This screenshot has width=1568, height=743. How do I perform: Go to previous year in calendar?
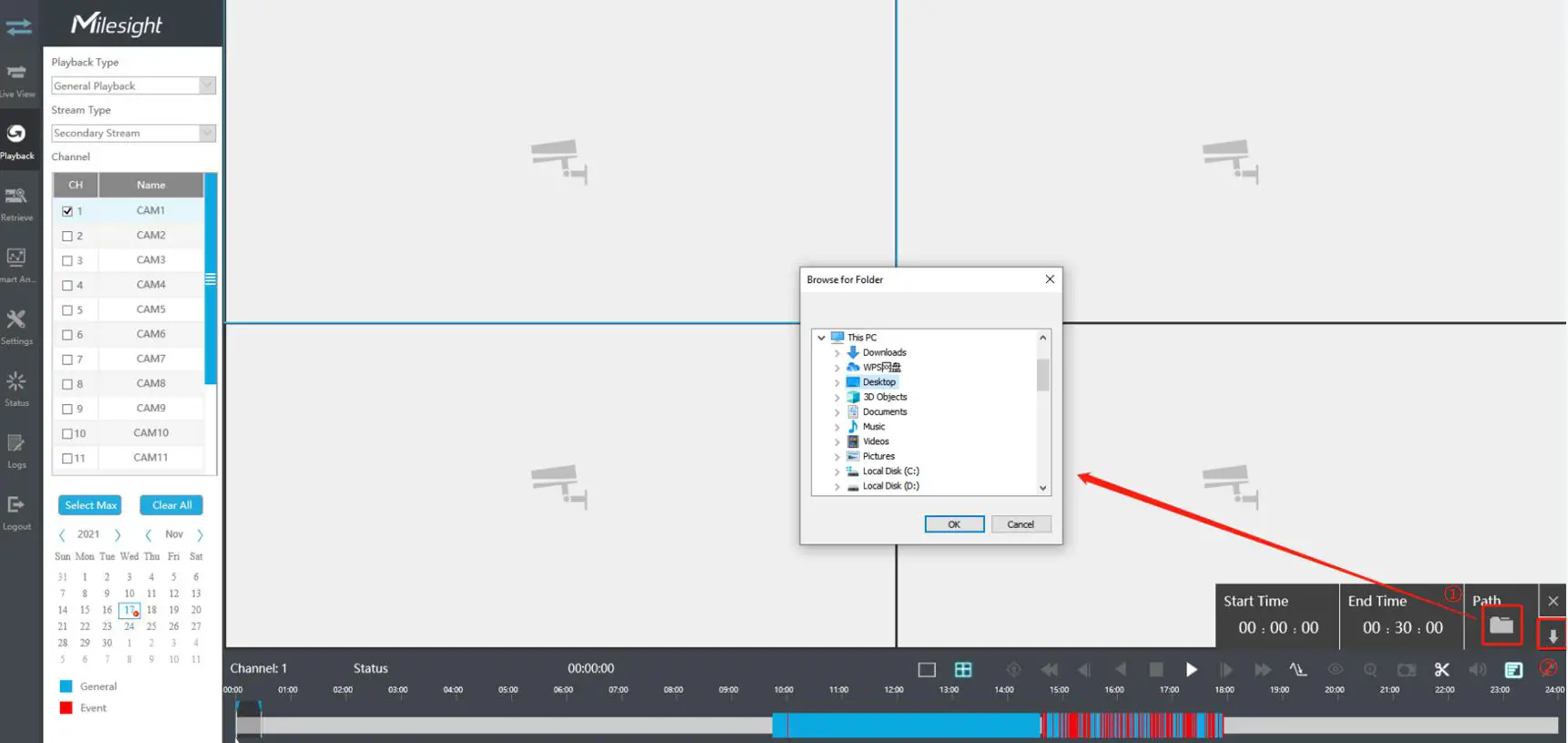click(62, 535)
